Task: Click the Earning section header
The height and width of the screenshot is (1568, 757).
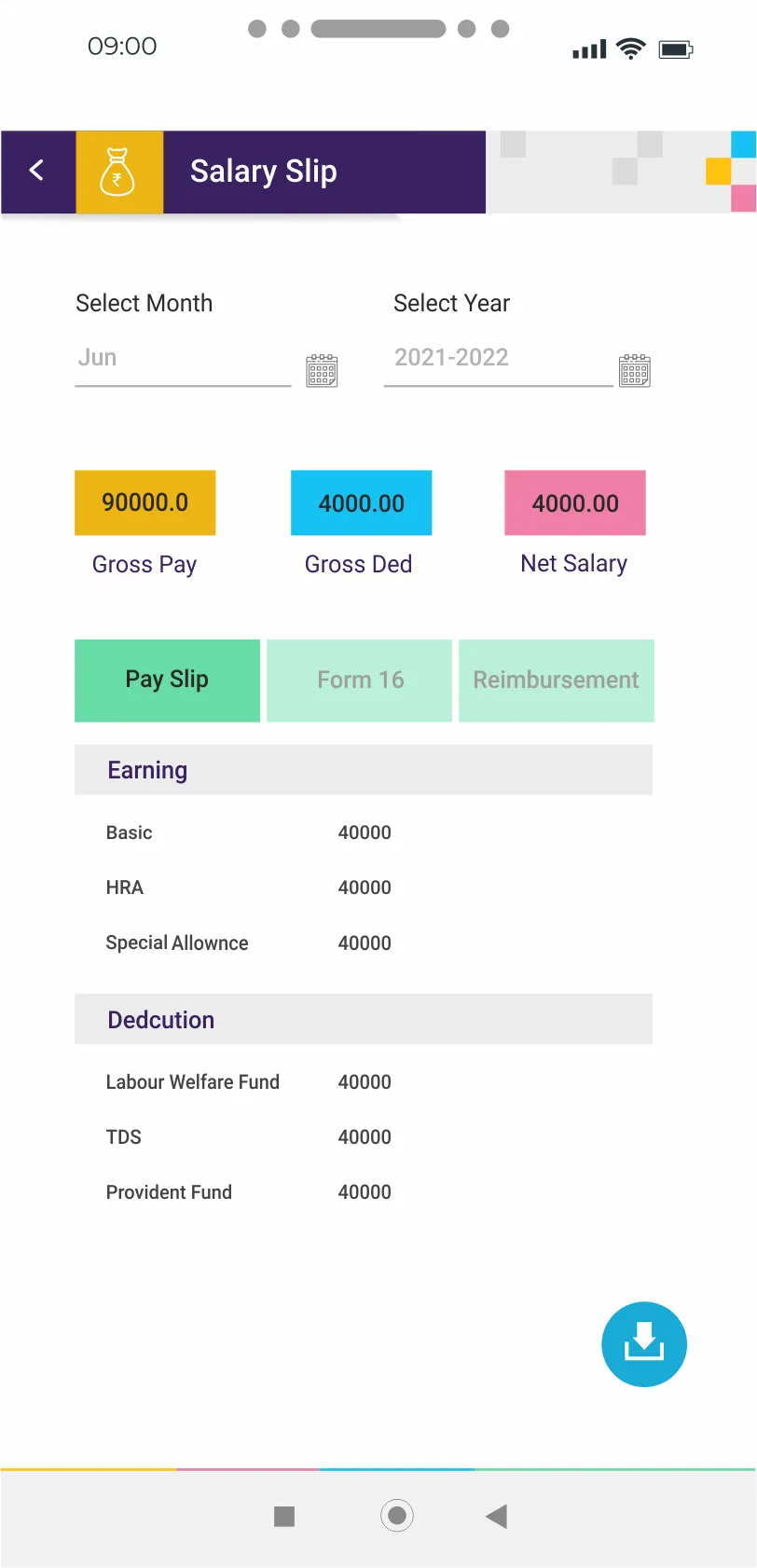Action: coord(364,770)
